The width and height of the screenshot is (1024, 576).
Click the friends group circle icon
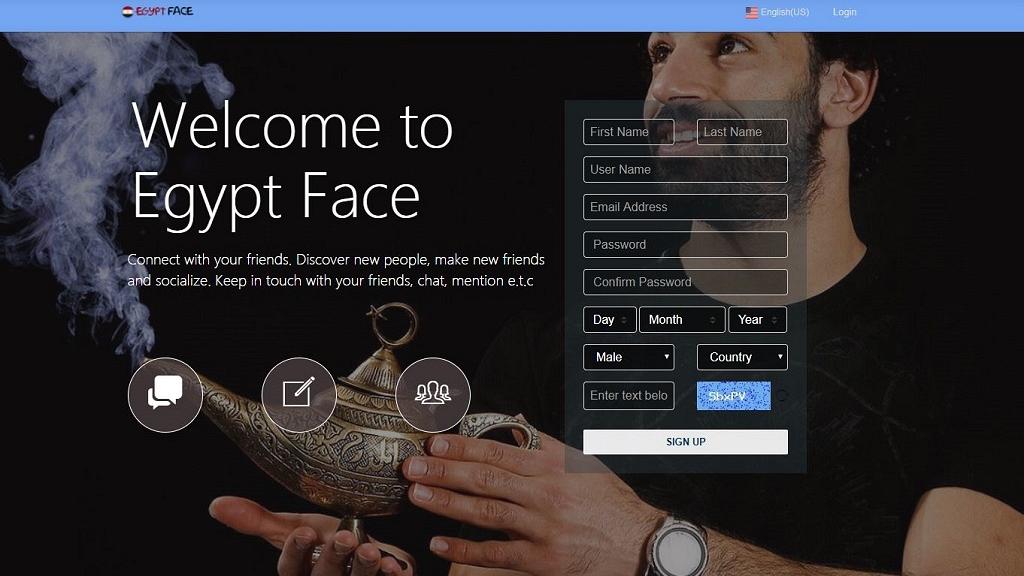[x=433, y=394]
